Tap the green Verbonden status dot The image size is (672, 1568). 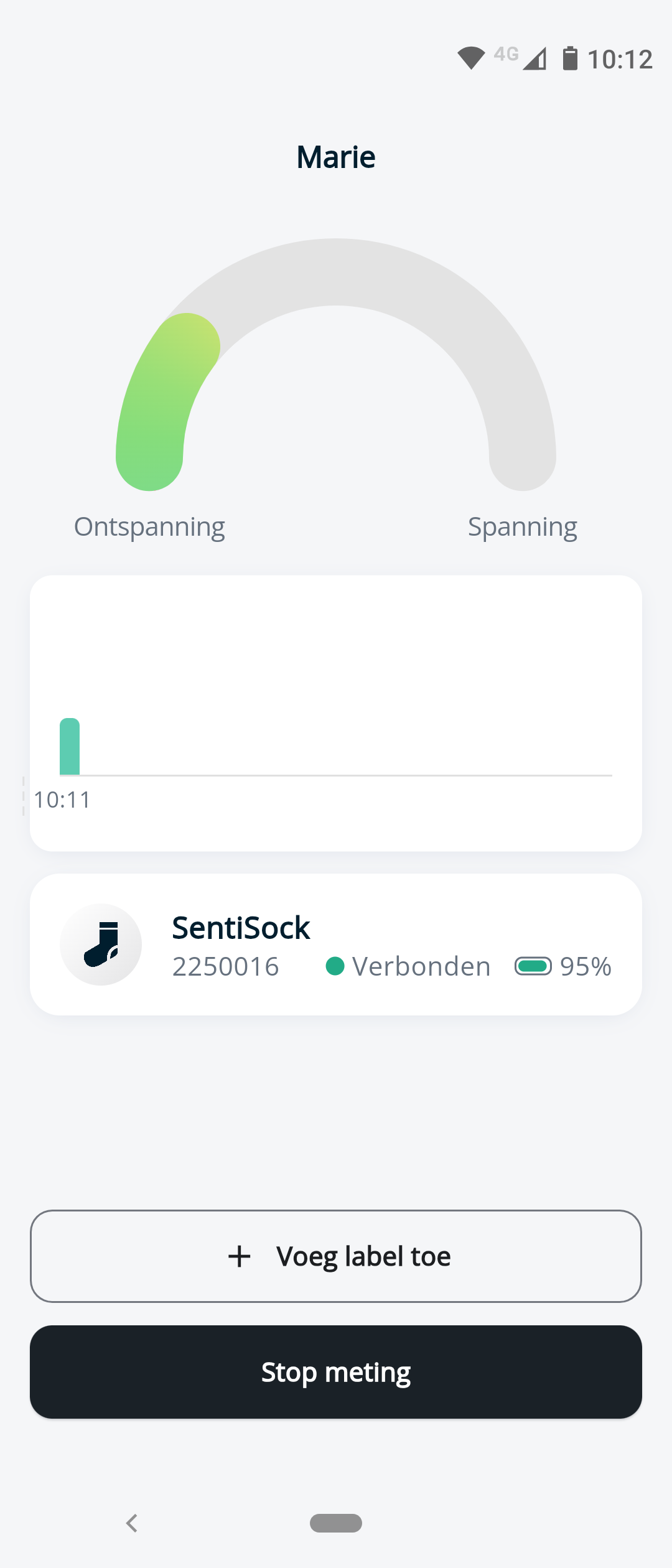(335, 966)
